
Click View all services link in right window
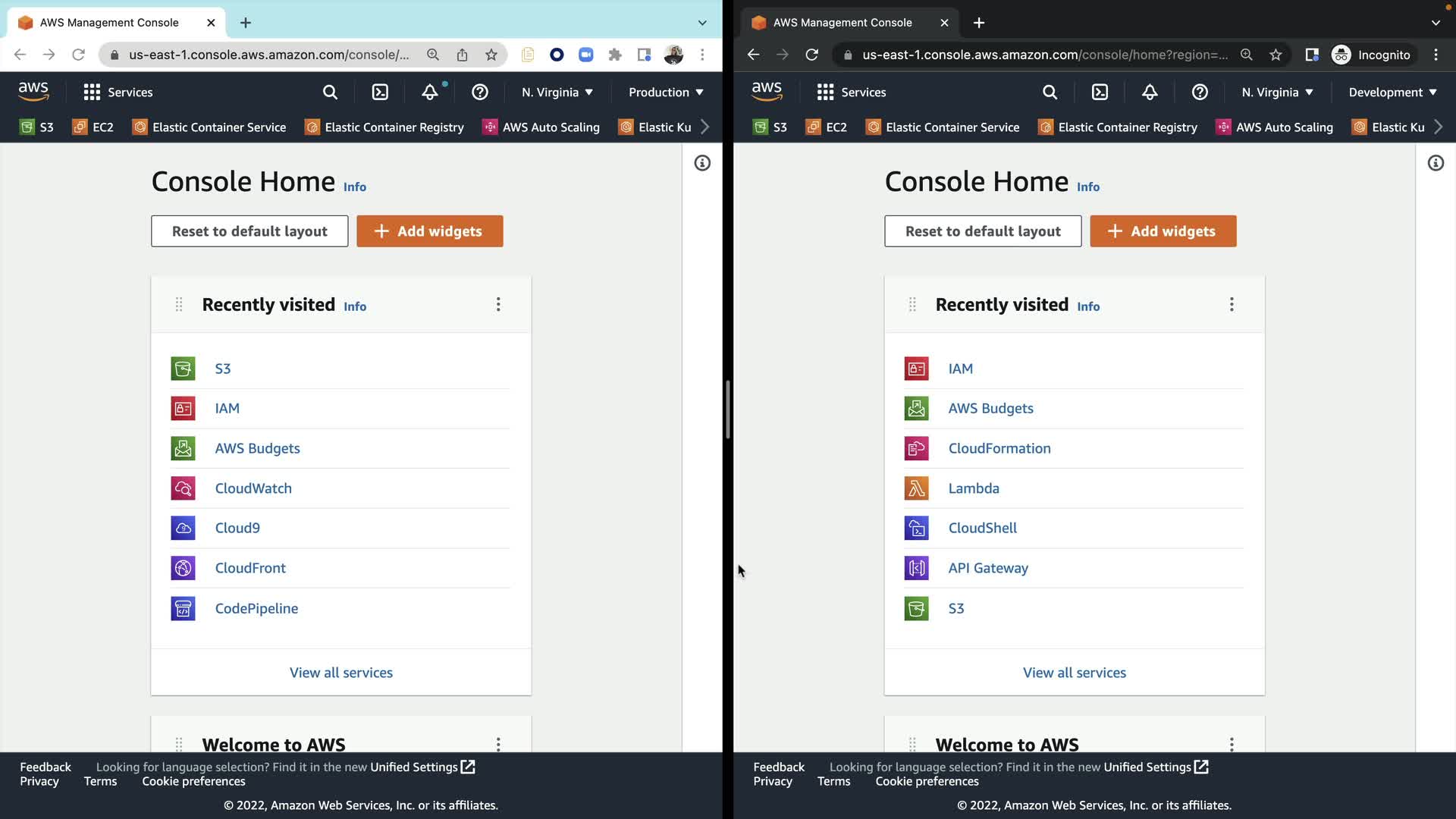1074,673
